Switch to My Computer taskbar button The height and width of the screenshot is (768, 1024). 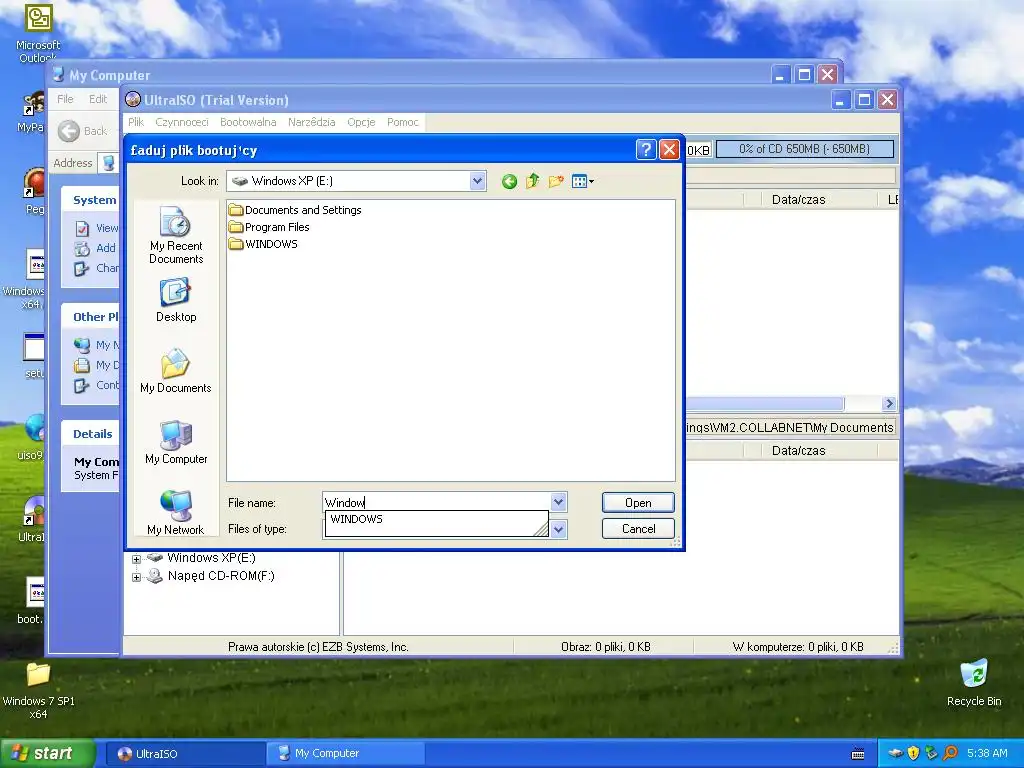[x=345, y=754]
